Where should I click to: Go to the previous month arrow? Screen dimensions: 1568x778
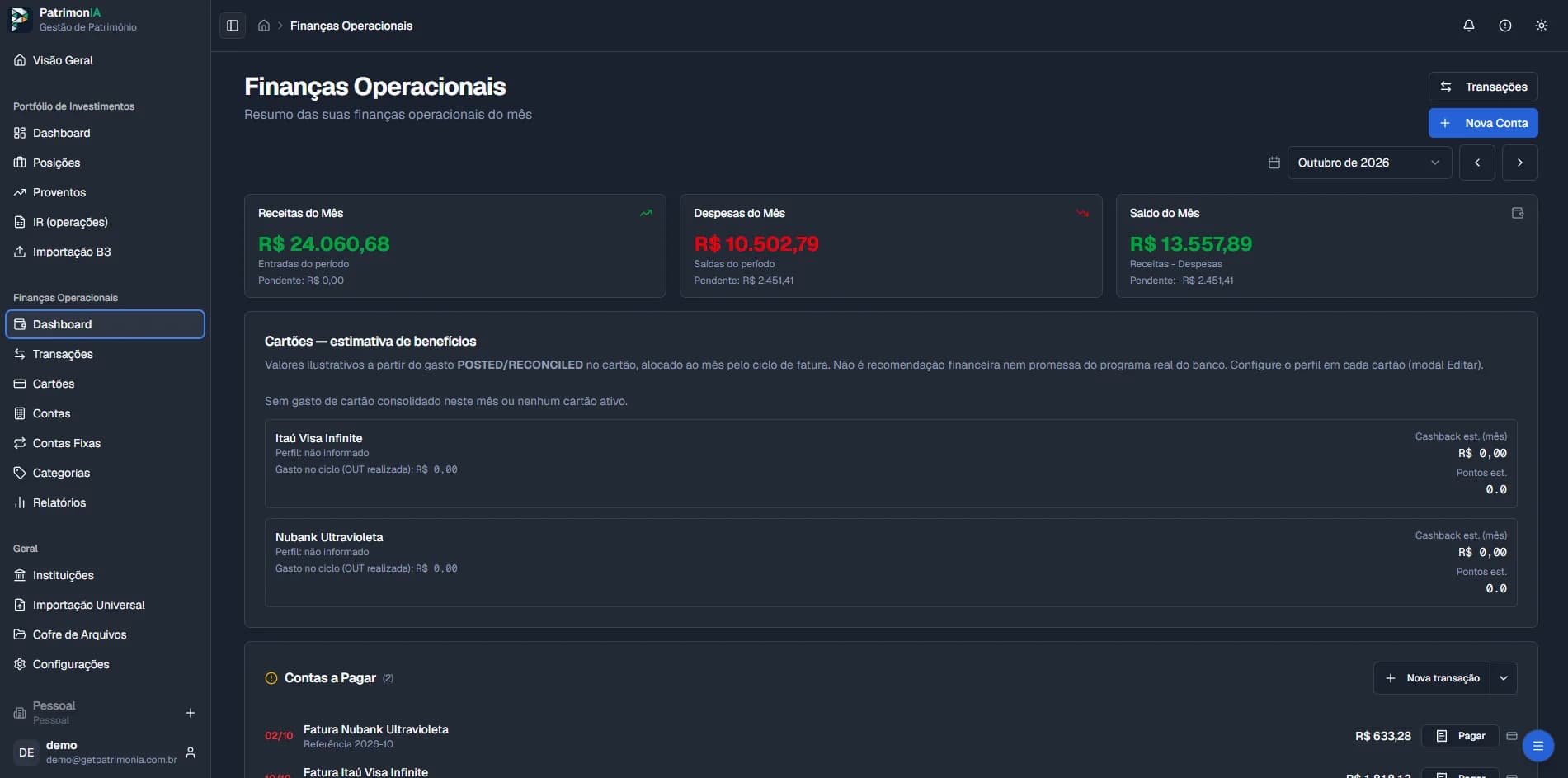tap(1477, 163)
